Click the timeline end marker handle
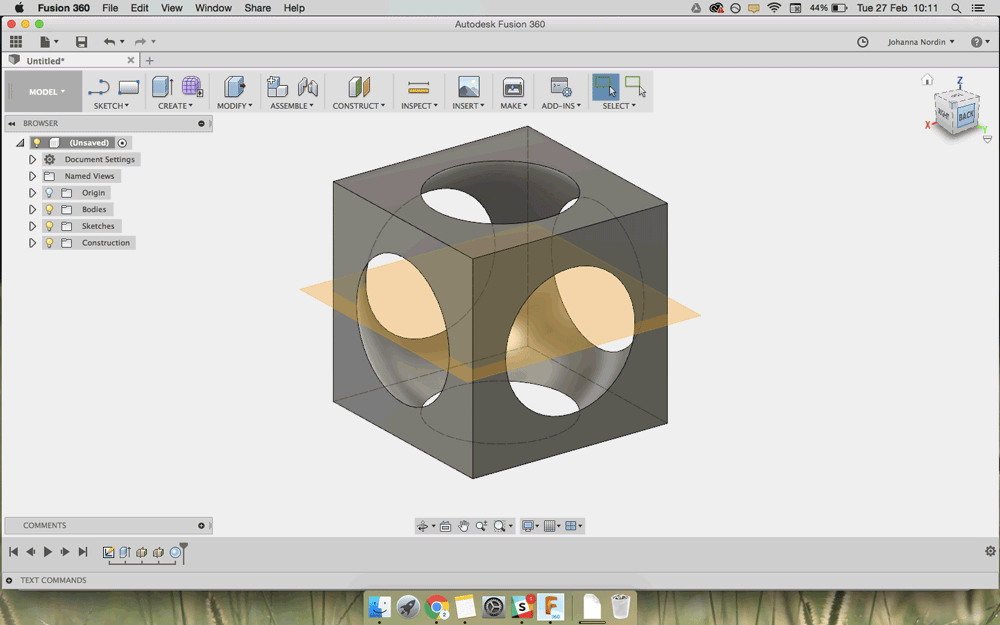 [x=183, y=549]
